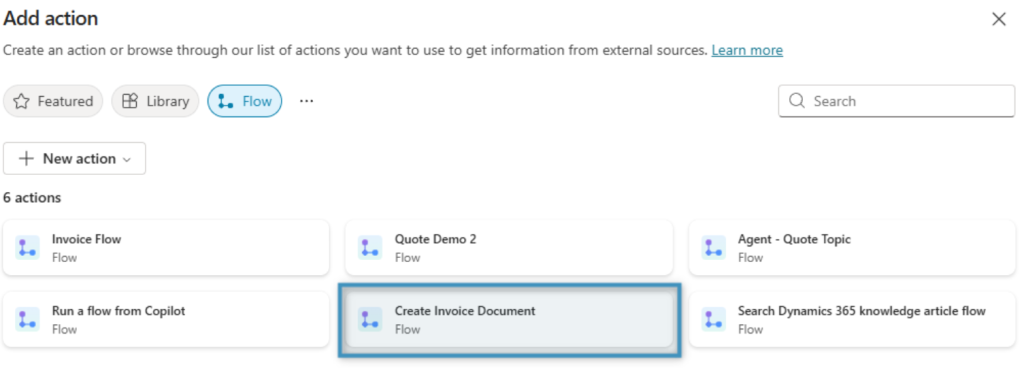Image resolution: width=1024 pixels, height=373 pixels.
Task: Pick the Search Dynamics 365 knowledge article flow
Action: pyautogui.click(x=852, y=319)
